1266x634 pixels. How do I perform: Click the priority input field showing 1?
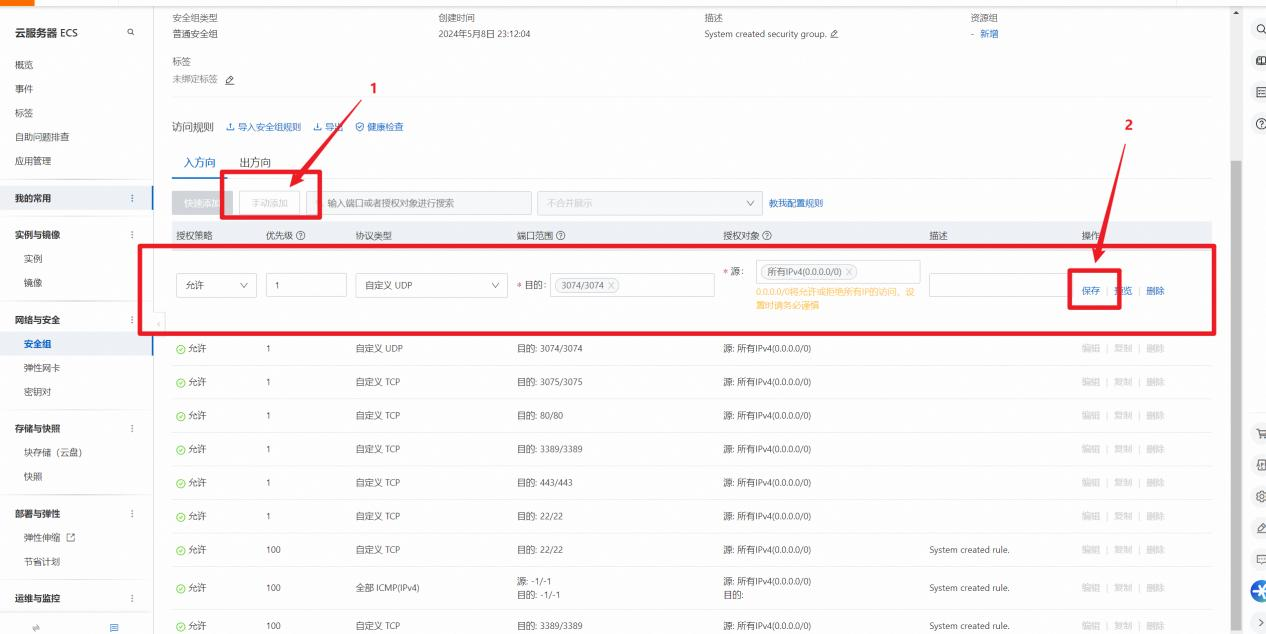(306, 285)
